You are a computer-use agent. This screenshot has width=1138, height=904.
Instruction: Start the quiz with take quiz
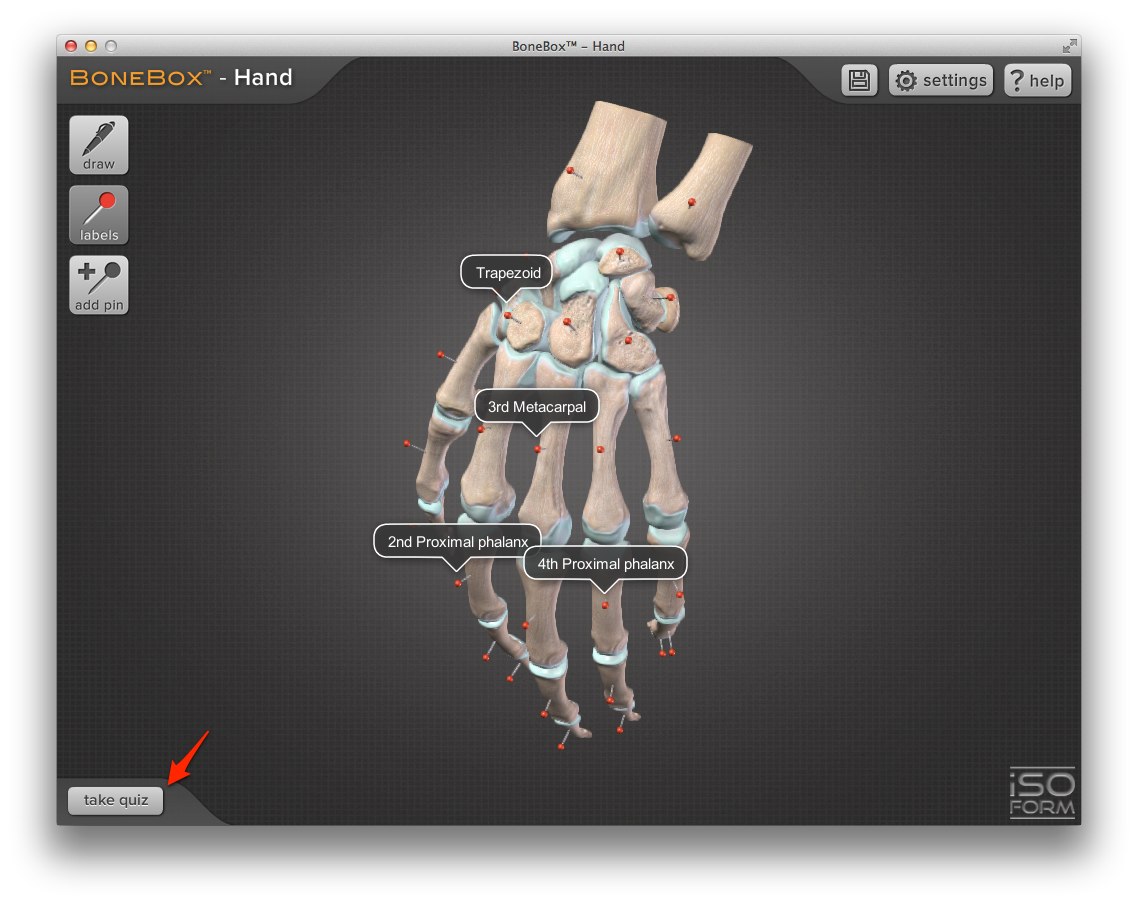(x=115, y=800)
